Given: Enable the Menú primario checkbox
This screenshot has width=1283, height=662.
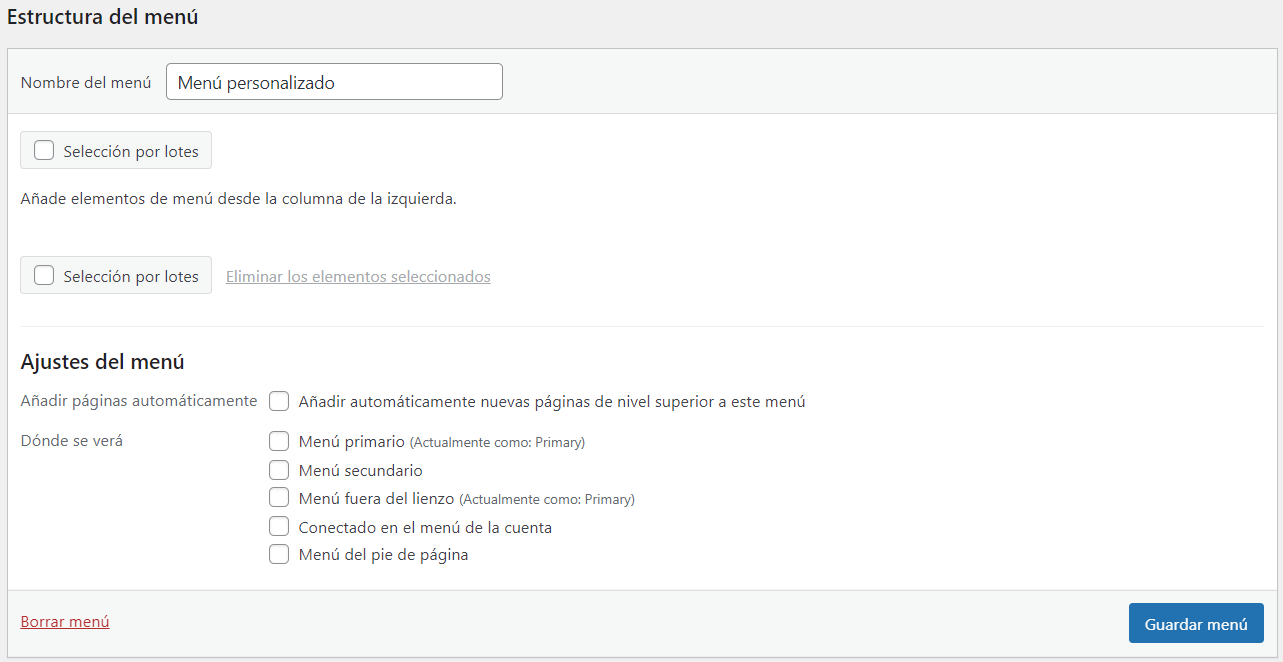Looking at the screenshot, I should [x=279, y=441].
